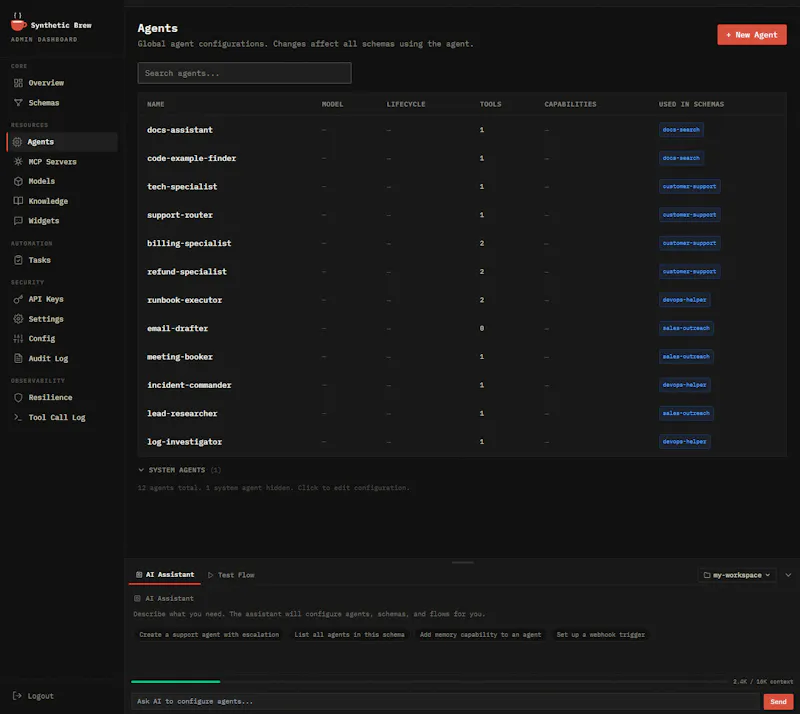
Task: Open the incident-commander agent
Action: coord(462,385)
